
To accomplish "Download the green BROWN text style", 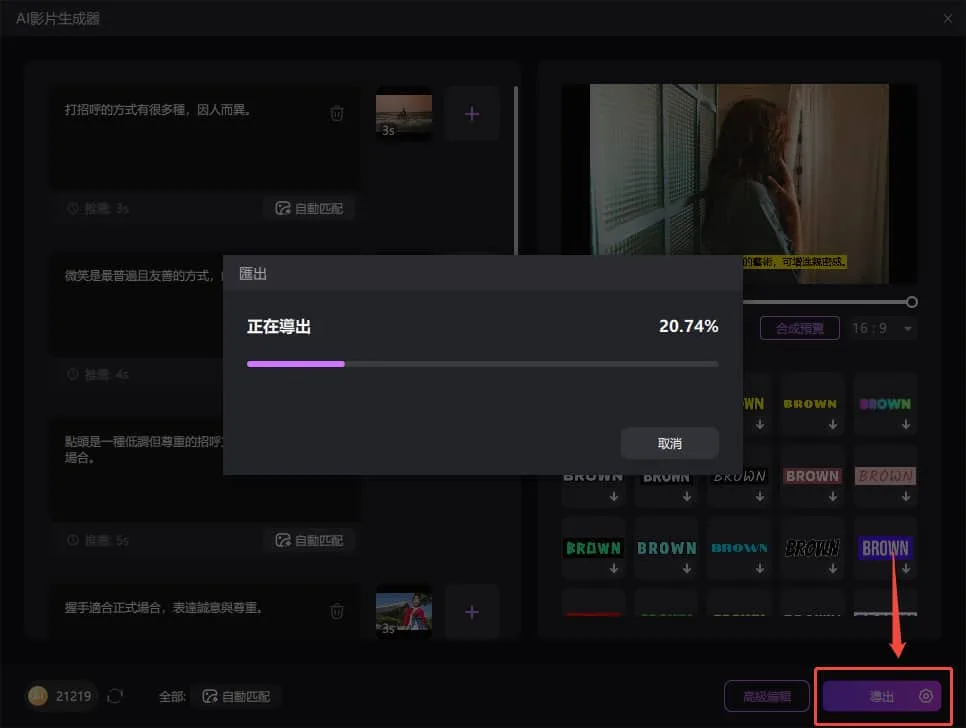I will pos(593,548).
